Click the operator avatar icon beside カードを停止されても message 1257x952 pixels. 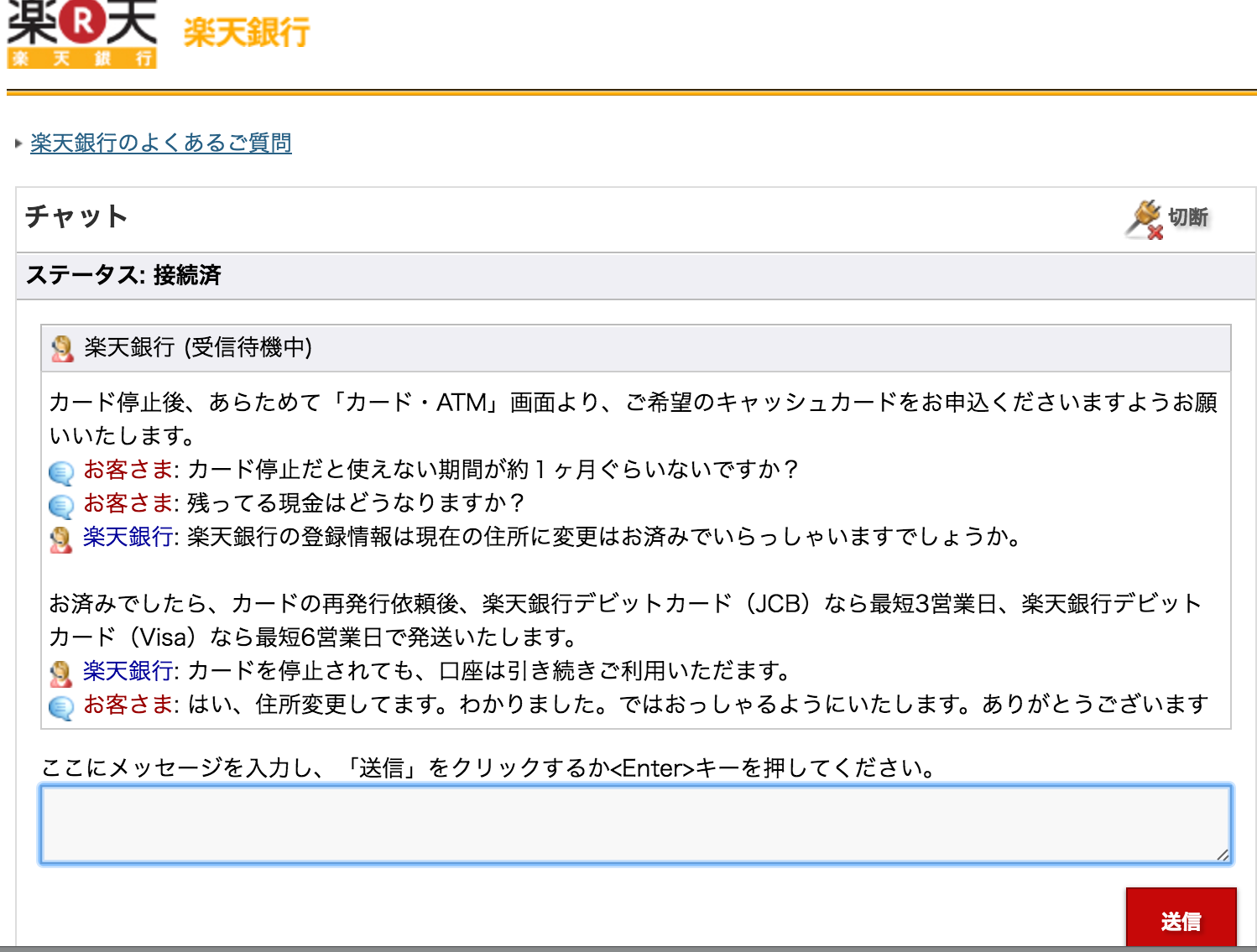[60, 671]
